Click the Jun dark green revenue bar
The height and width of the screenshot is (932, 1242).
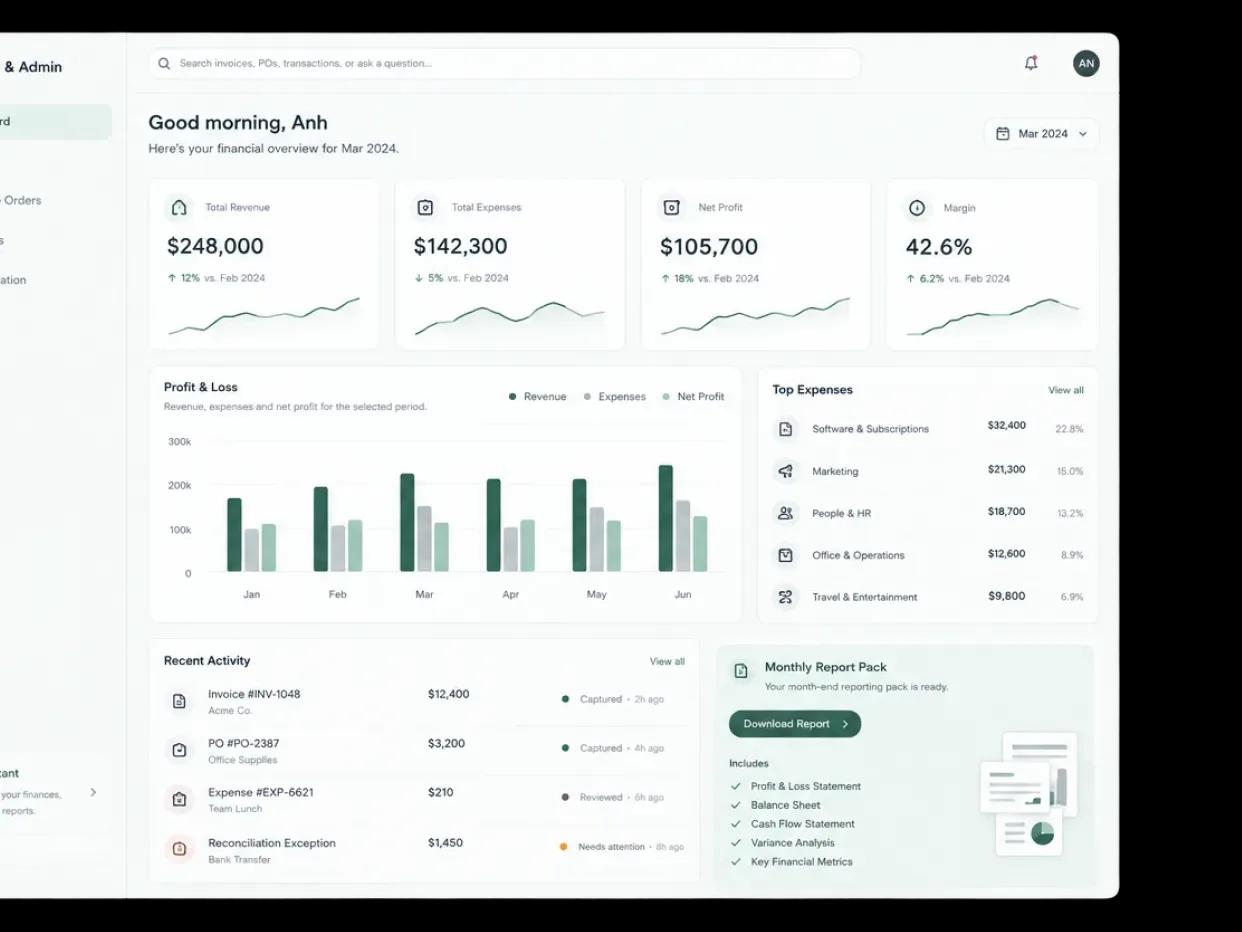tap(666, 518)
